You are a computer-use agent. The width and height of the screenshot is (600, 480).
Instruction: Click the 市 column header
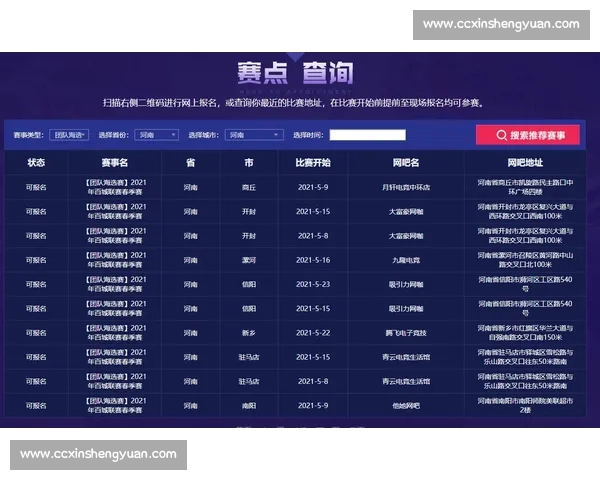[x=249, y=163]
